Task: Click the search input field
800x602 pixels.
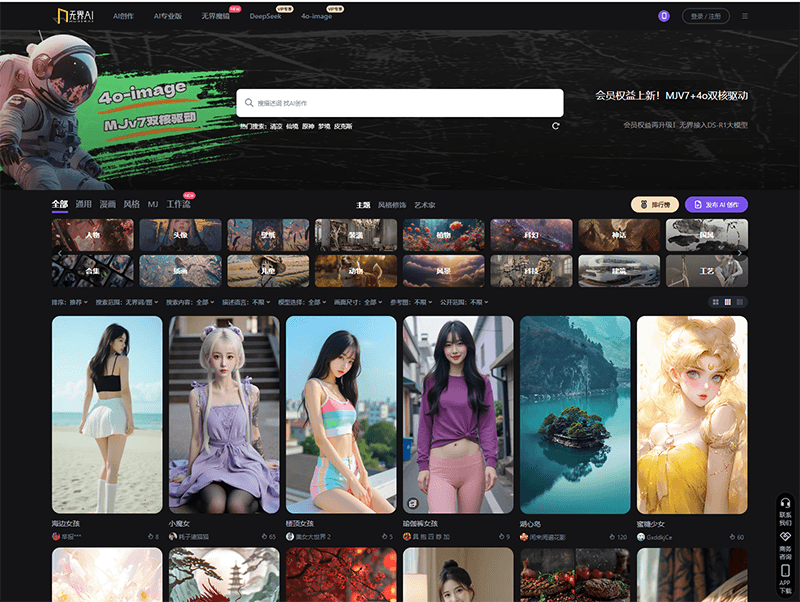Action: [400, 103]
